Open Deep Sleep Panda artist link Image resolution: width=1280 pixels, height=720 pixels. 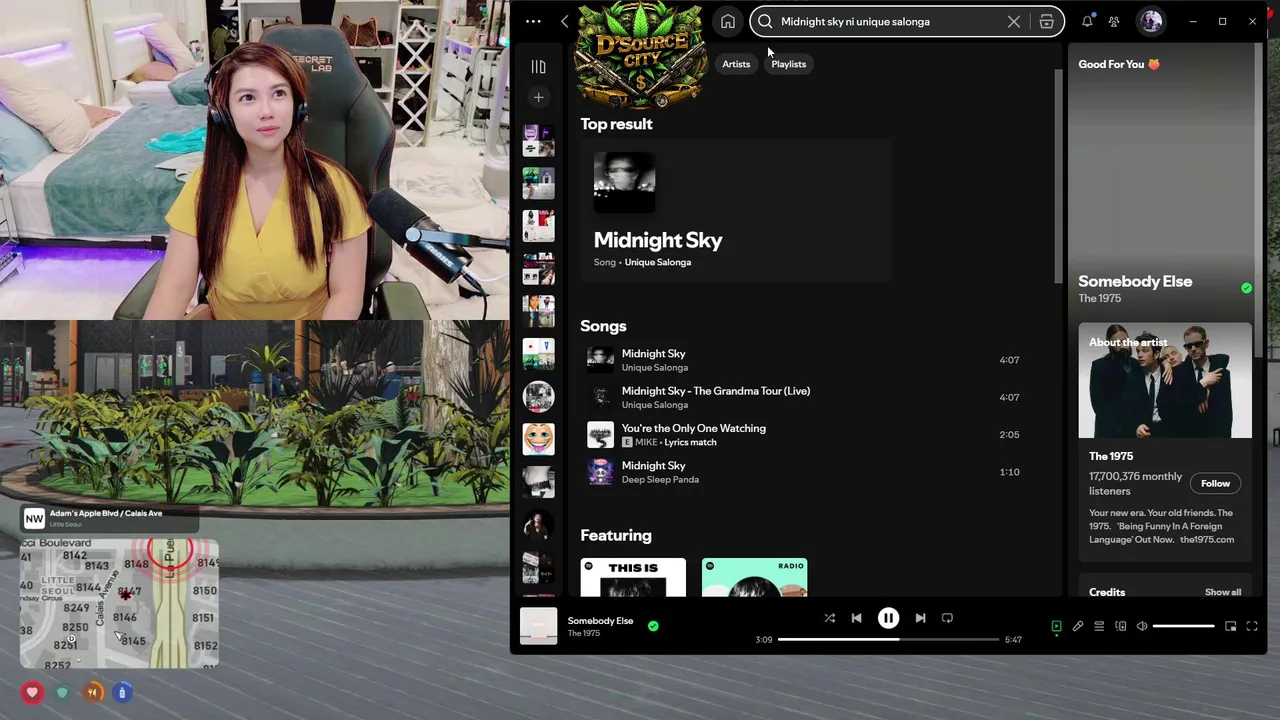tap(660, 479)
